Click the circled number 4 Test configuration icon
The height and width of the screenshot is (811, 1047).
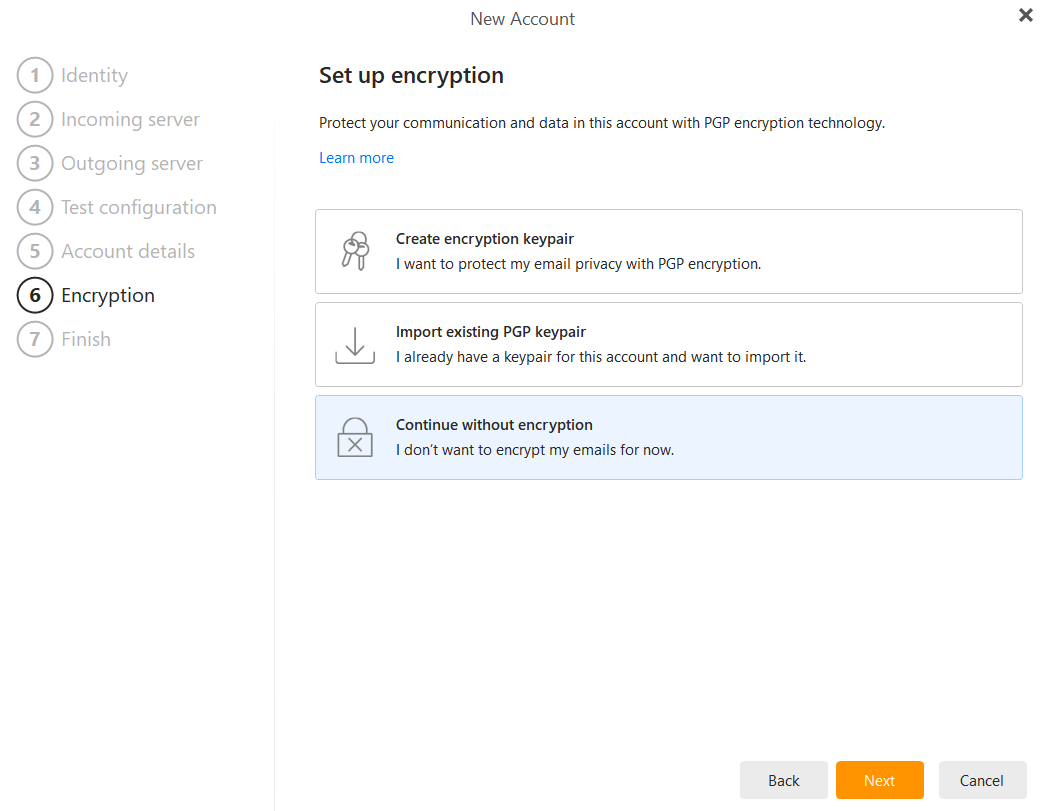click(35, 207)
